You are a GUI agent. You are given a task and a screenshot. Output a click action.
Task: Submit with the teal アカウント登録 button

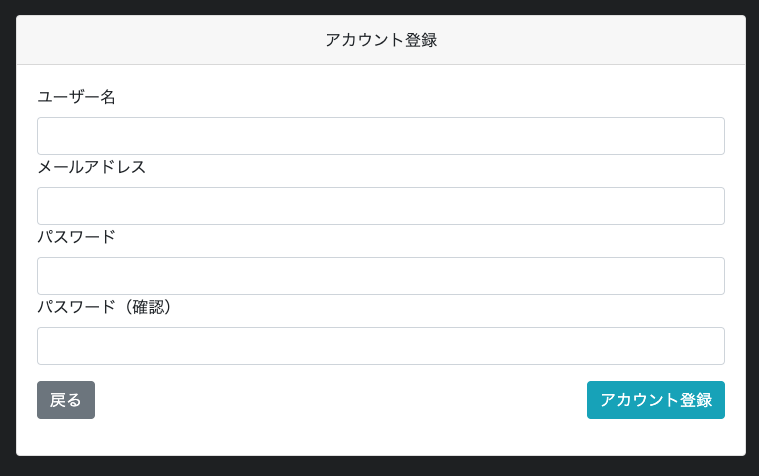click(x=655, y=400)
